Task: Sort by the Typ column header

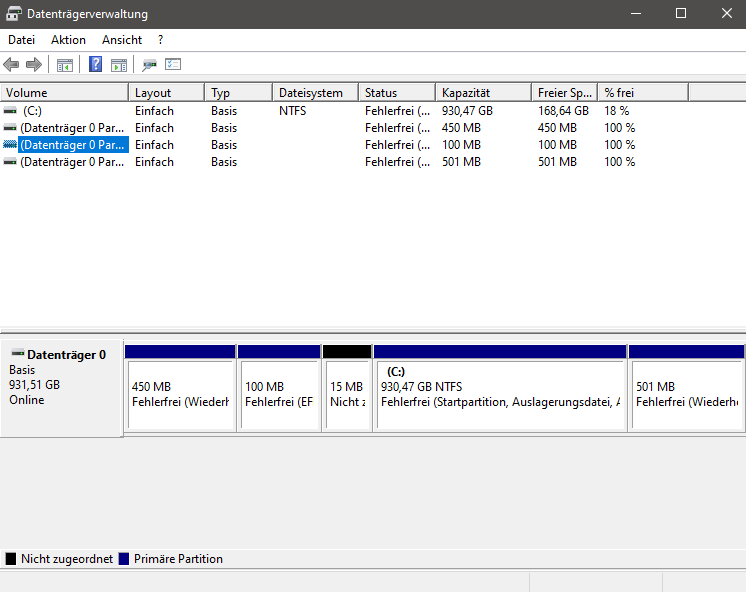Action: point(239,93)
